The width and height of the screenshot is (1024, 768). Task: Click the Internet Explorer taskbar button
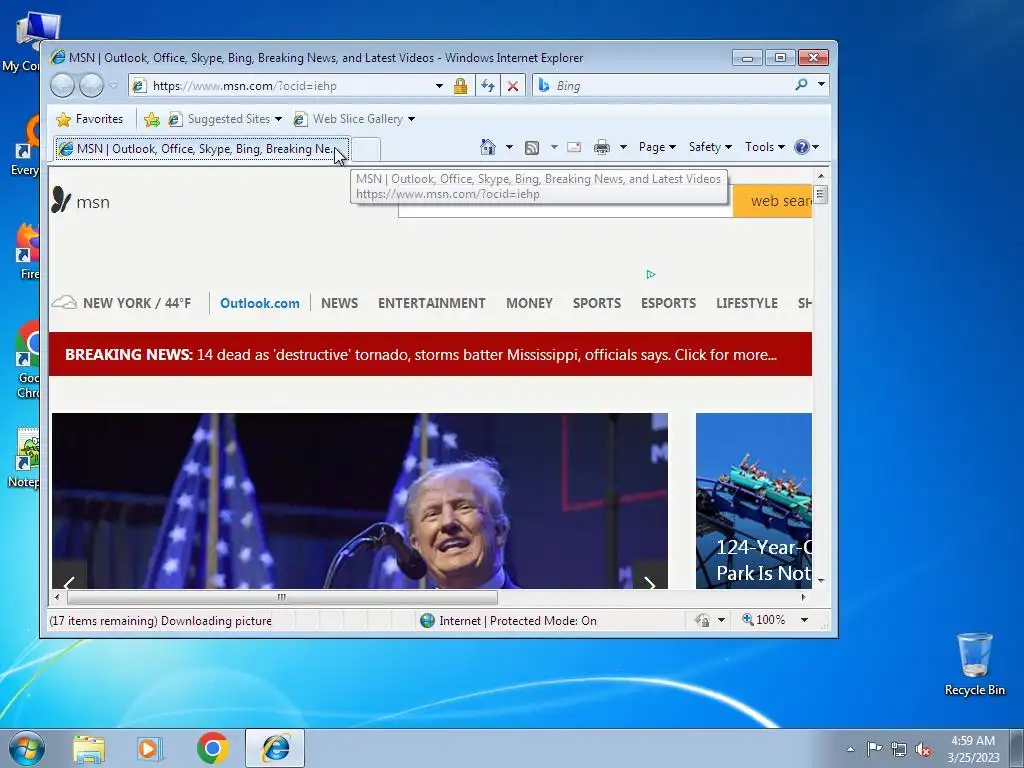click(x=275, y=748)
